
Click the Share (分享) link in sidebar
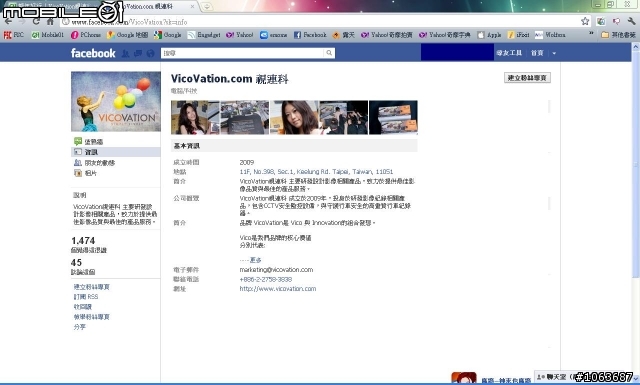click(x=80, y=327)
